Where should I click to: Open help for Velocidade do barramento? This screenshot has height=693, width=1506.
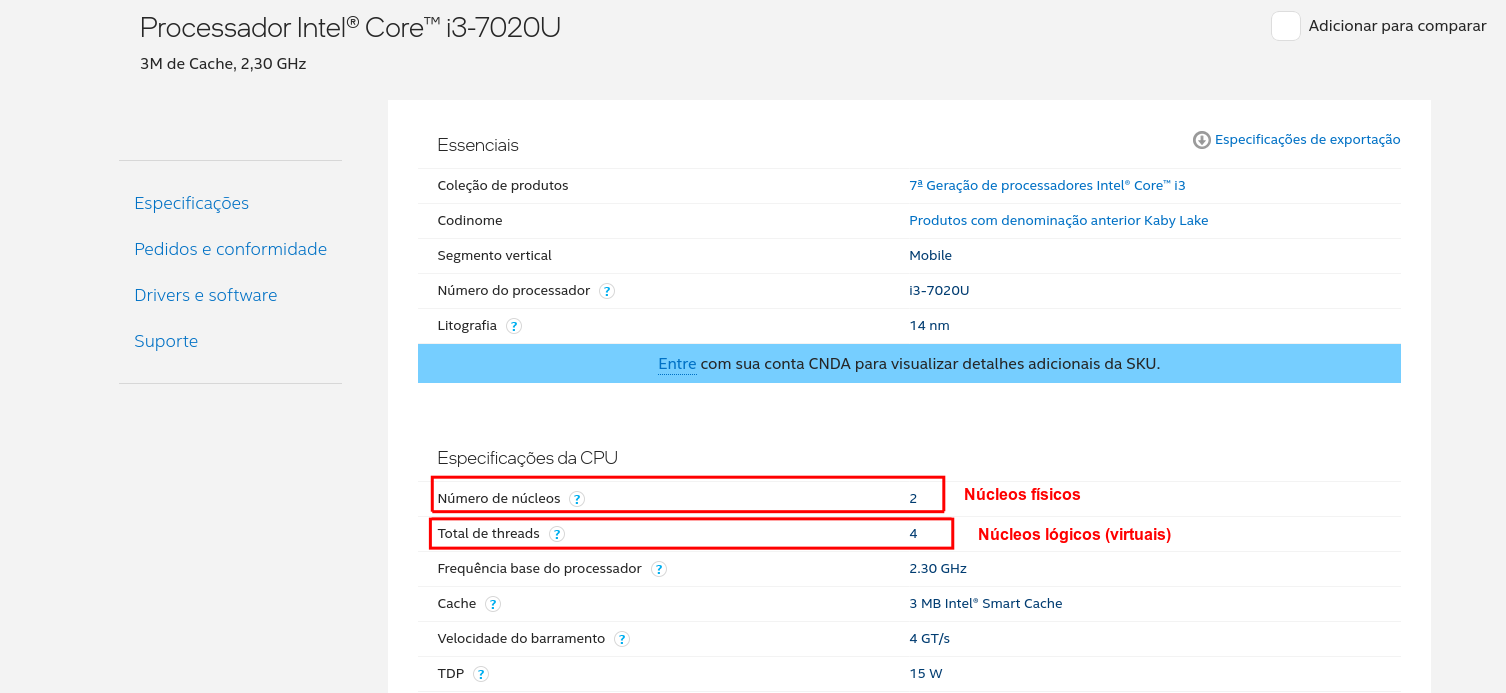pyautogui.click(x=622, y=639)
